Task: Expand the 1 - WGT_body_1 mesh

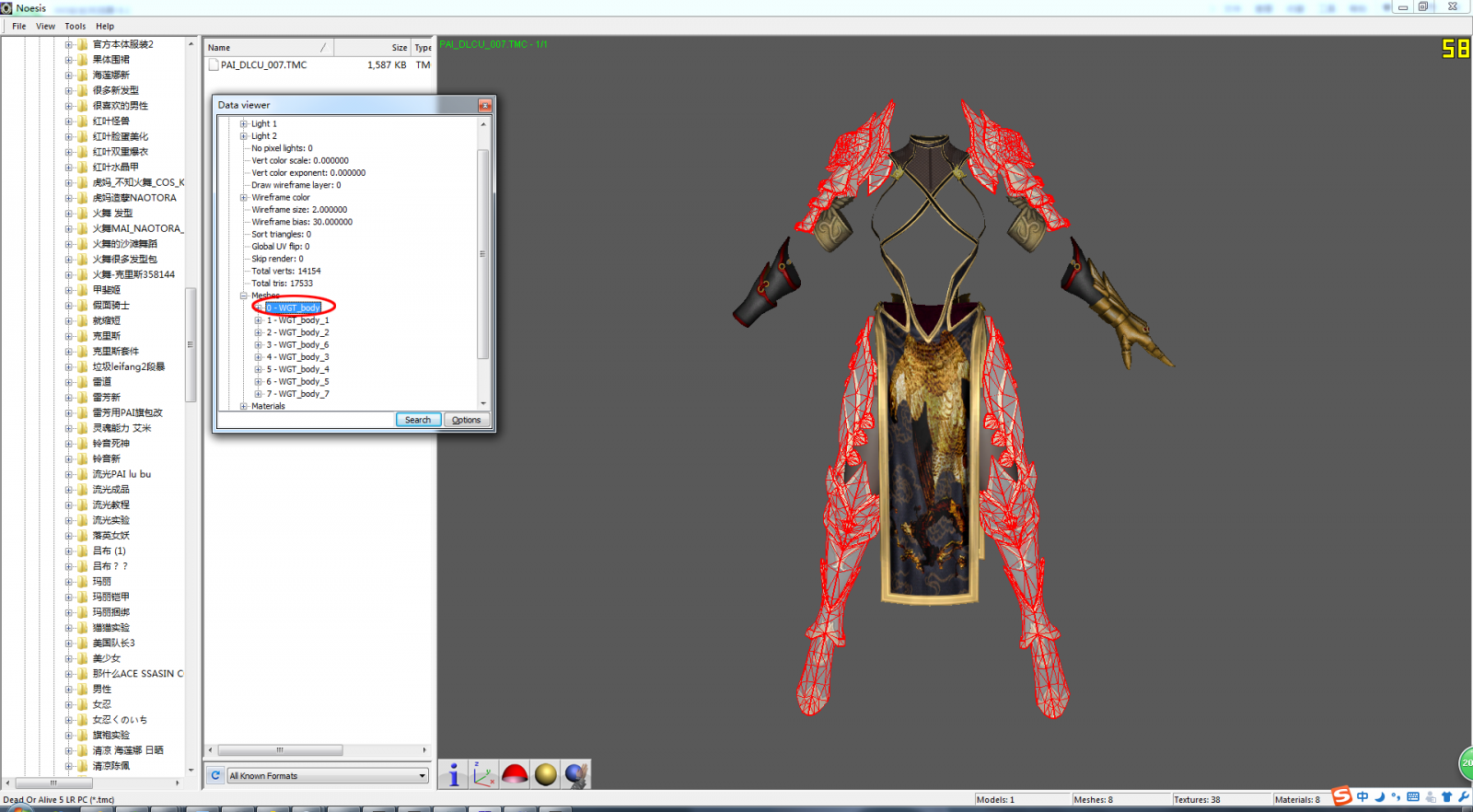Action: pyautogui.click(x=259, y=320)
